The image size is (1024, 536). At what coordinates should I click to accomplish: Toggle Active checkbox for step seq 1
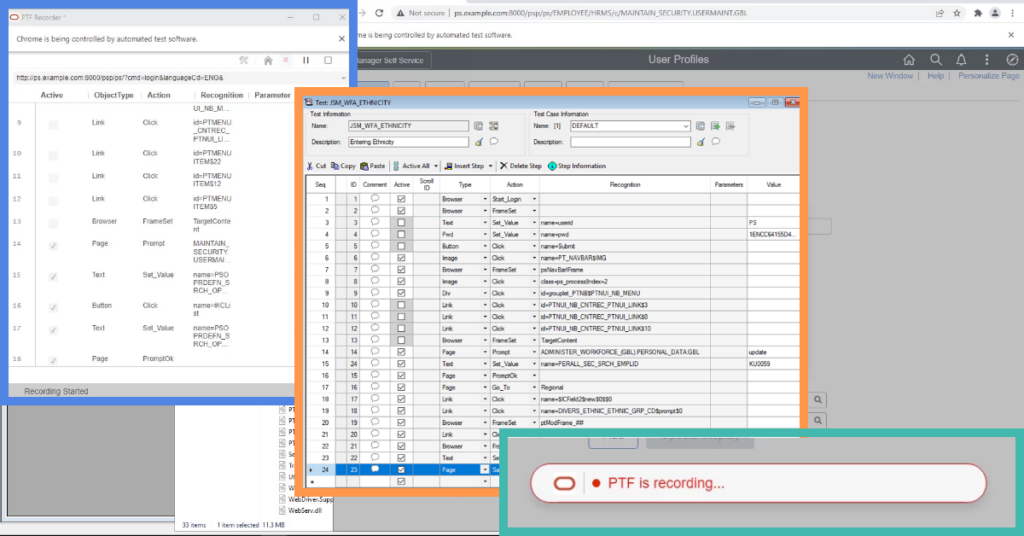[401, 199]
